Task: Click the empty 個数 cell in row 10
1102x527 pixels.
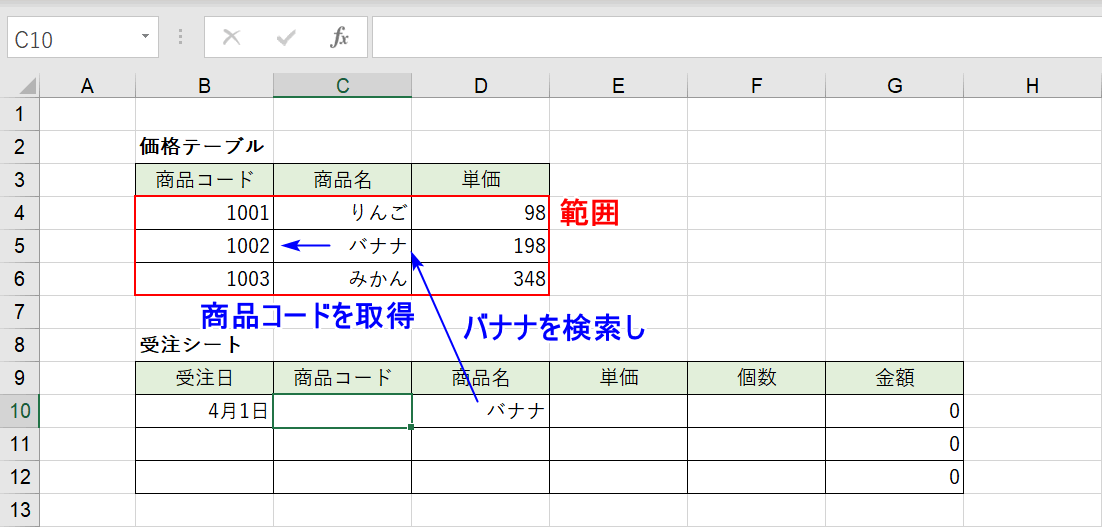Action: (x=756, y=410)
